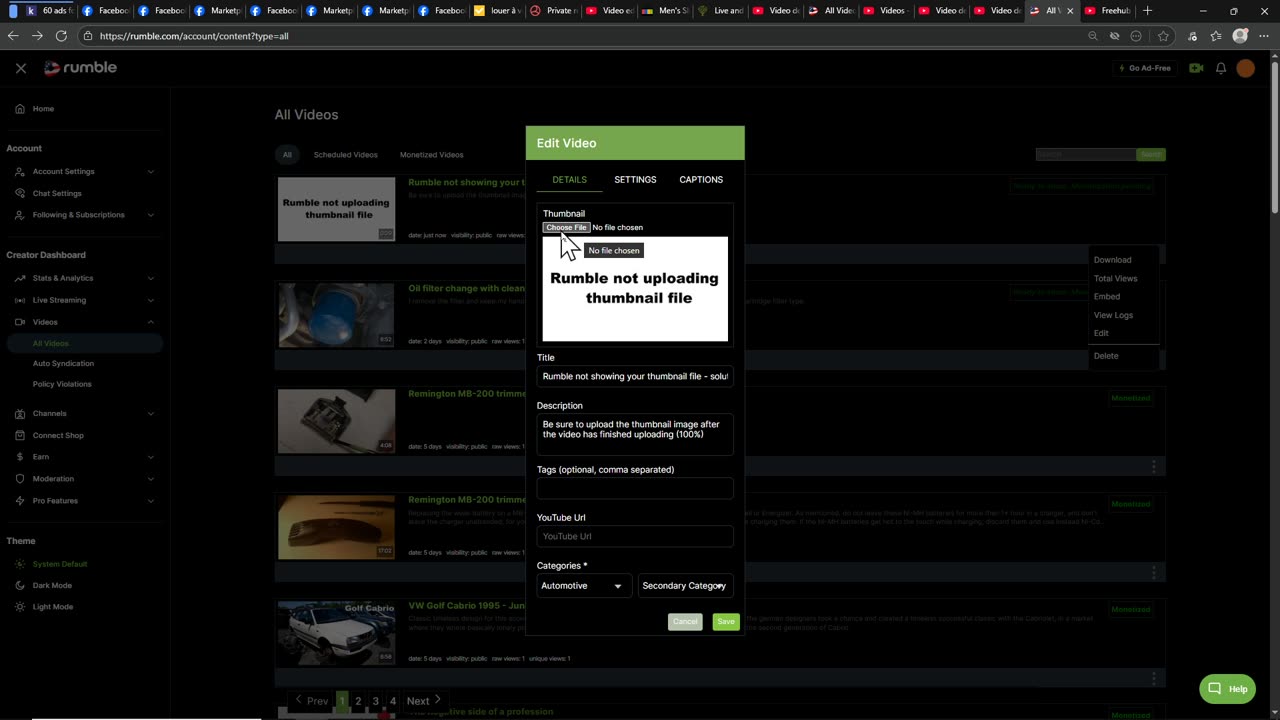The image size is (1280, 720).
Task: Open browser profile avatar
Action: pos(1240,36)
